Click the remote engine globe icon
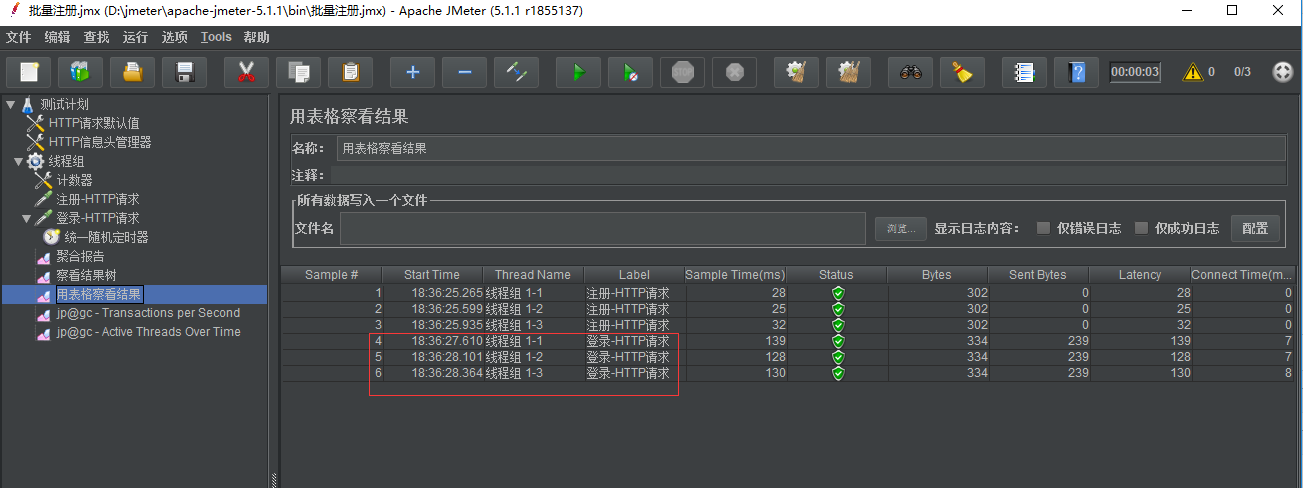 [1282, 72]
